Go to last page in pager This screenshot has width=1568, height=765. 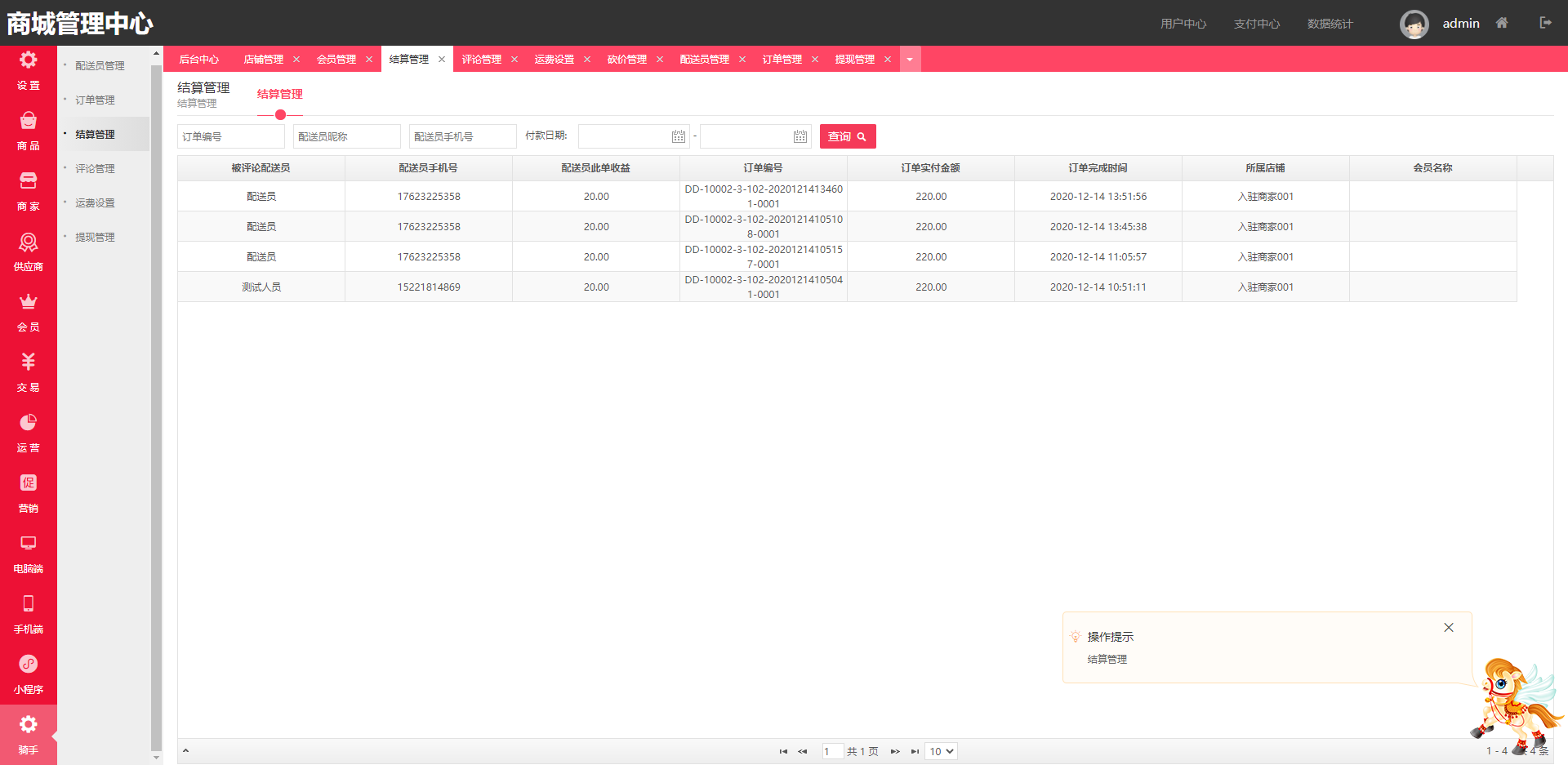pyautogui.click(x=915, y=751)
